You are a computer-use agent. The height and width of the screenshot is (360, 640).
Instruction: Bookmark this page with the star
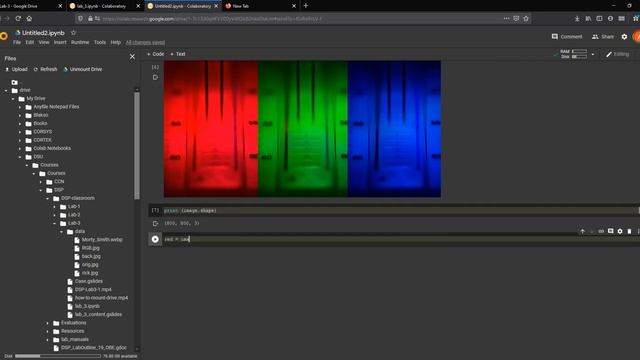[526, 18]
